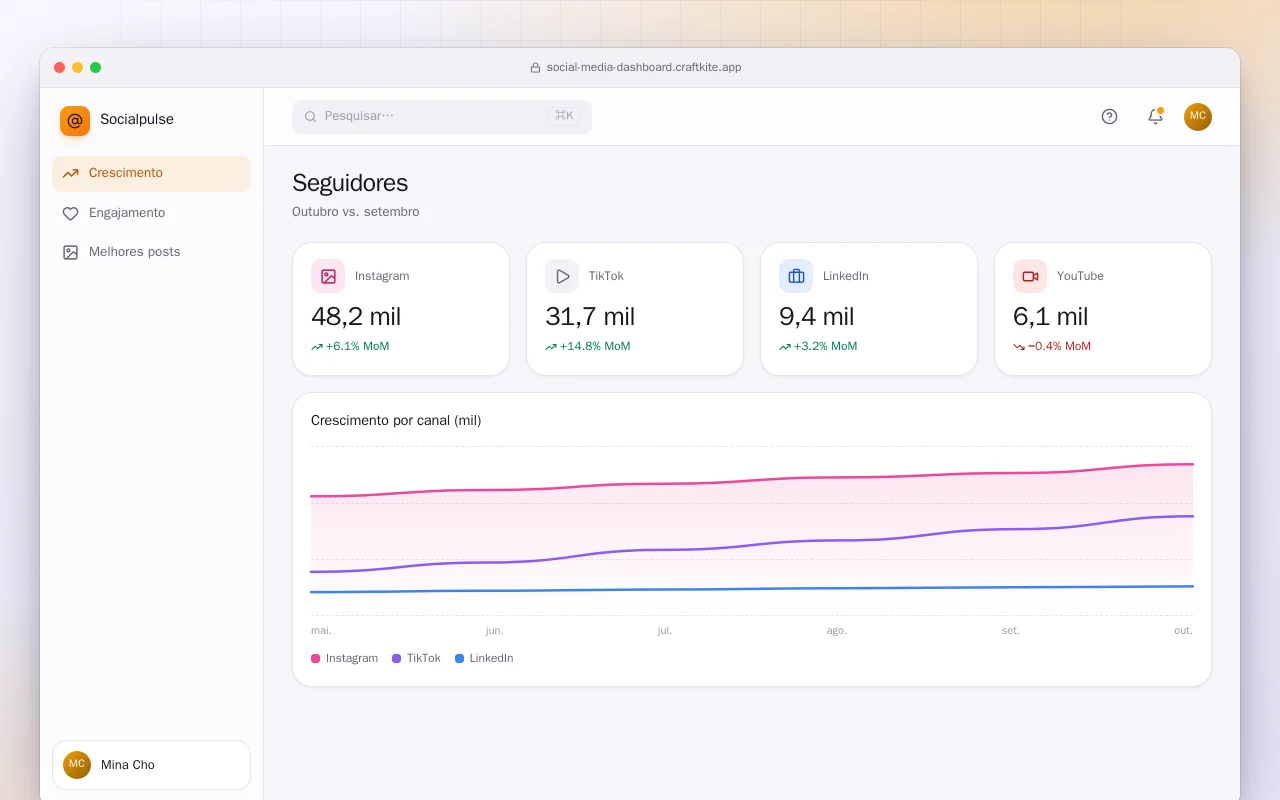1280x800 pixels.
Task: Toggle the LinkedIn legend entry
Action: [484, 659]
